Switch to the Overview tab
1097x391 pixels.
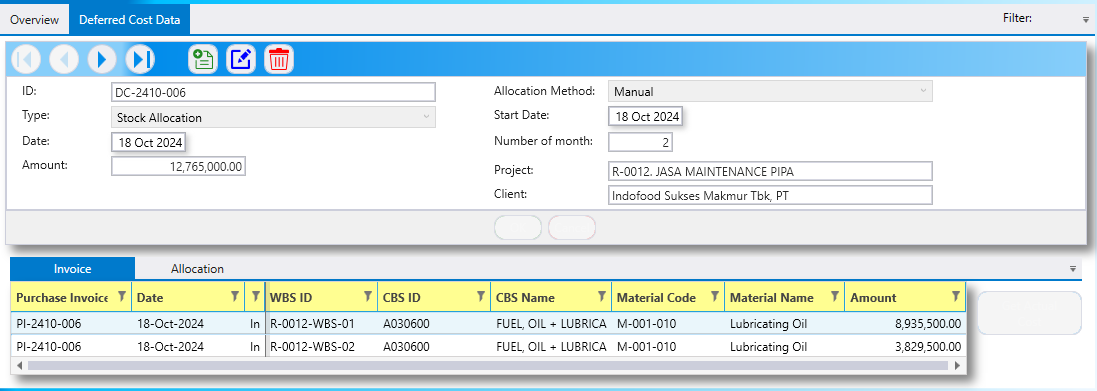(34, 20)
